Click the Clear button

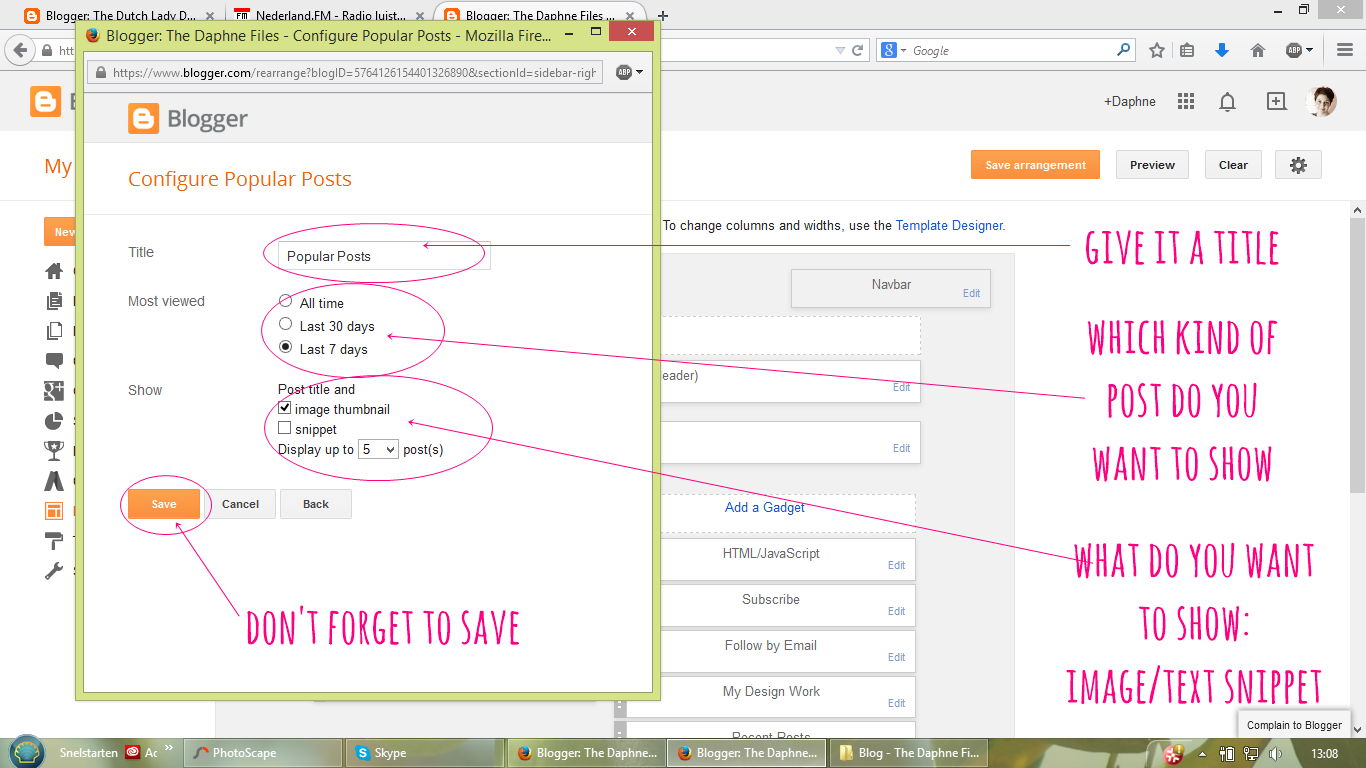point(1233,165)
